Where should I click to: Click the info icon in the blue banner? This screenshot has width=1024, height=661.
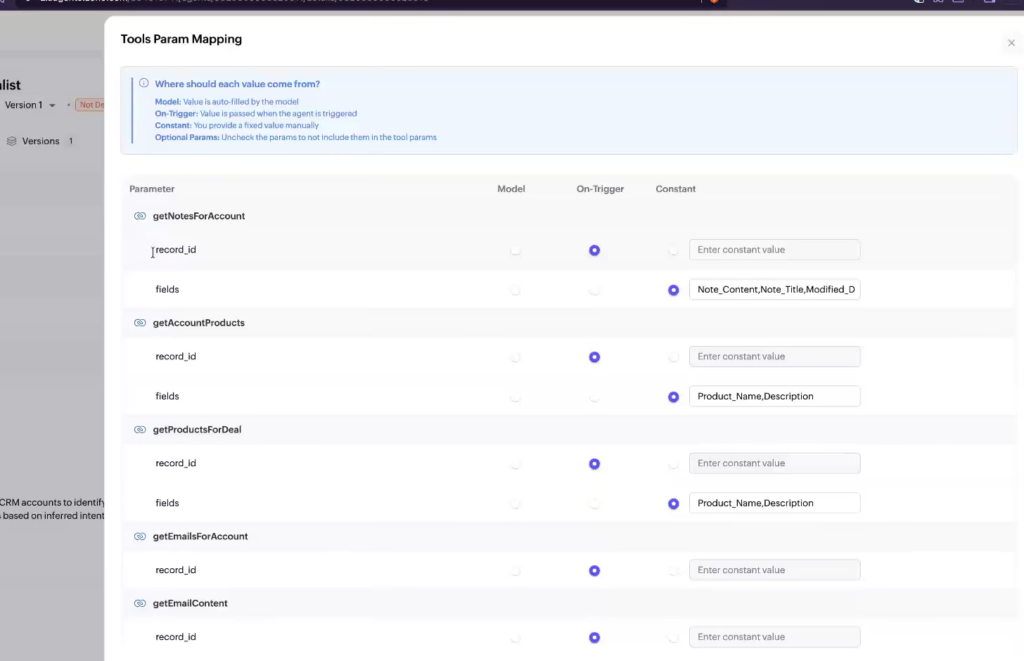point(144,84)
